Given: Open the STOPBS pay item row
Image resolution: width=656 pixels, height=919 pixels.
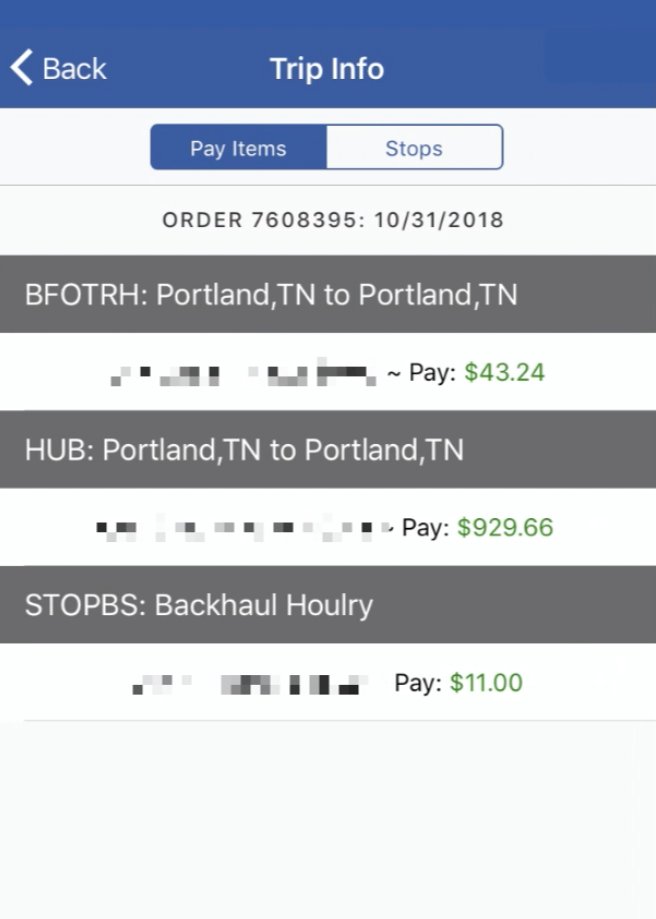Looking at the screenshot, I should coord(328,682).
